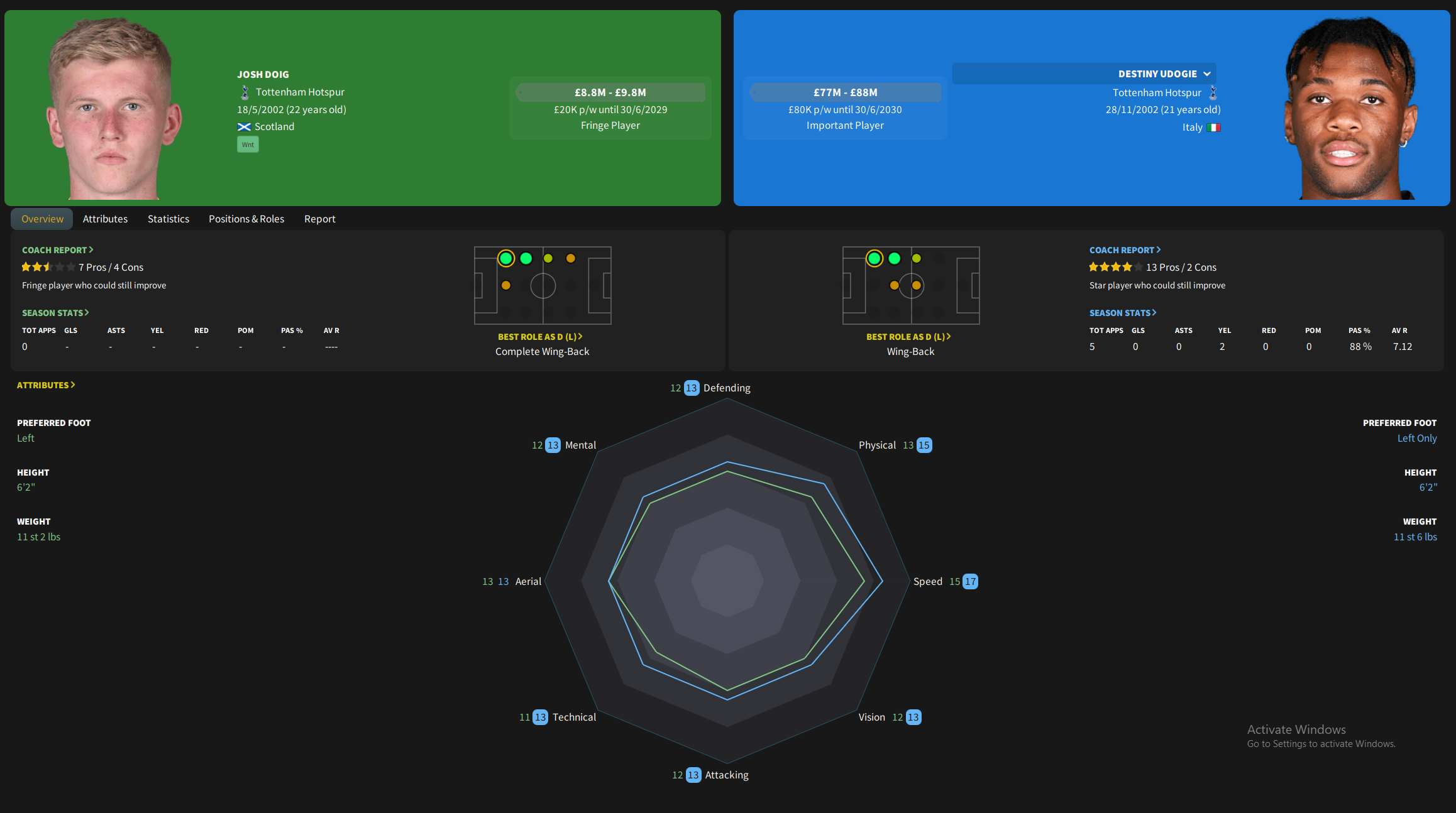Viewport: 1456px width, 813px height.
Task: Open the Destiny Udogie player dropdown
Action: [x=1206, y=74]
